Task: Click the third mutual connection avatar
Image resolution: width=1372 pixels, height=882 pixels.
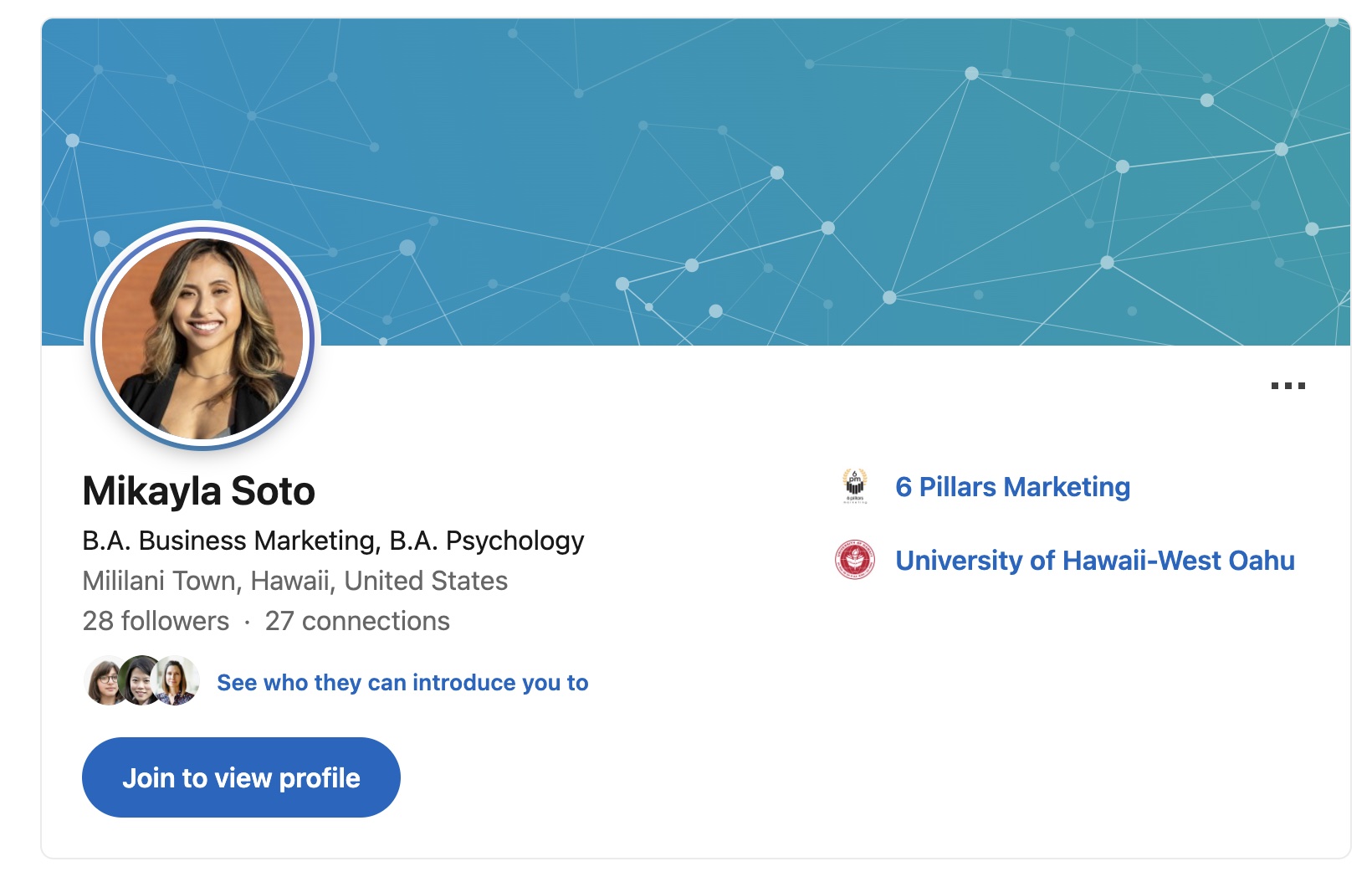Action: [177, 681]
